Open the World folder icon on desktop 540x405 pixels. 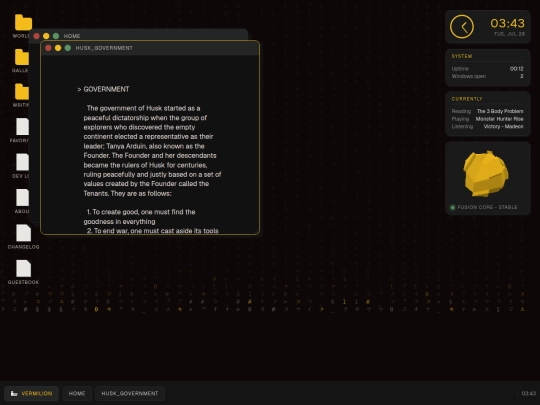pos(23,23)
